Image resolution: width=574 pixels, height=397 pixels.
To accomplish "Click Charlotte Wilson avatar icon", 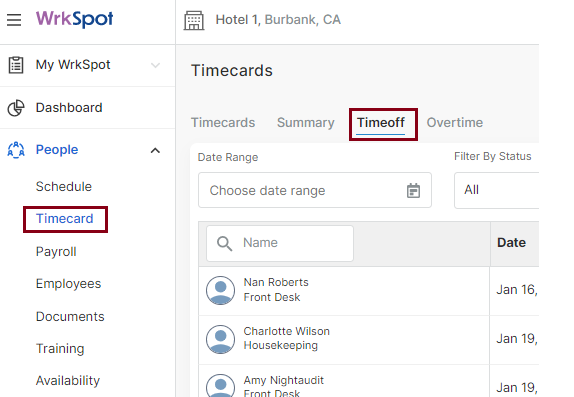I will tap(220, 339).
